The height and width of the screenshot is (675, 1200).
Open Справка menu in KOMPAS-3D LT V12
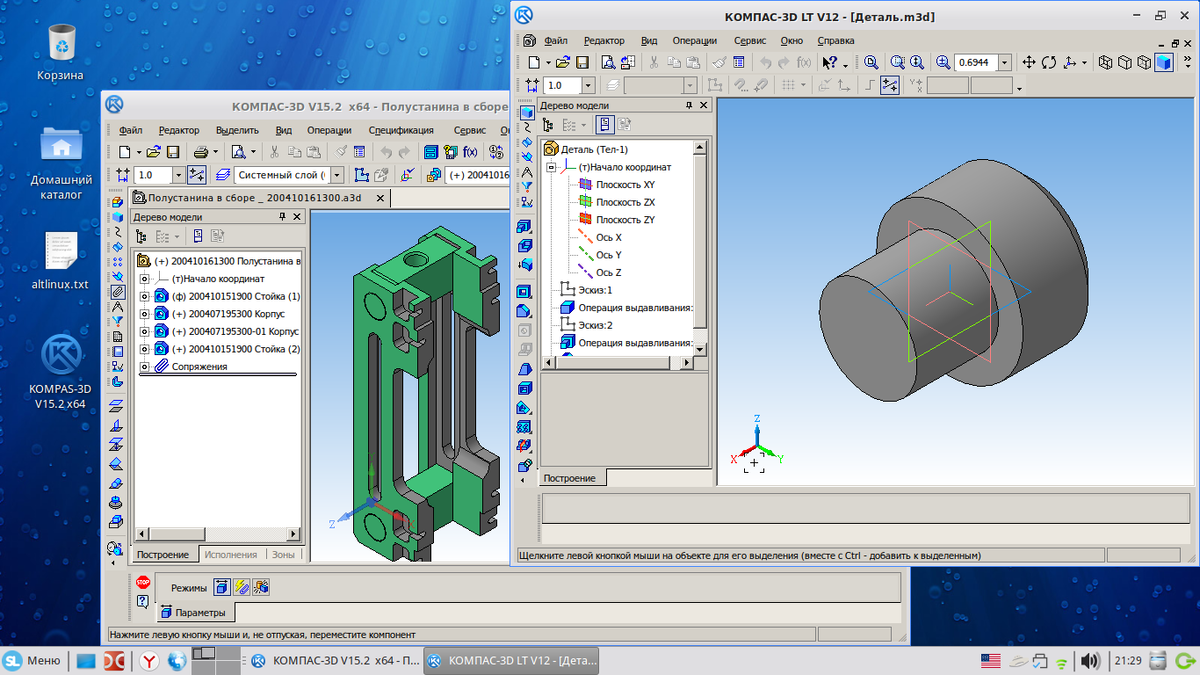click(836, 41)
